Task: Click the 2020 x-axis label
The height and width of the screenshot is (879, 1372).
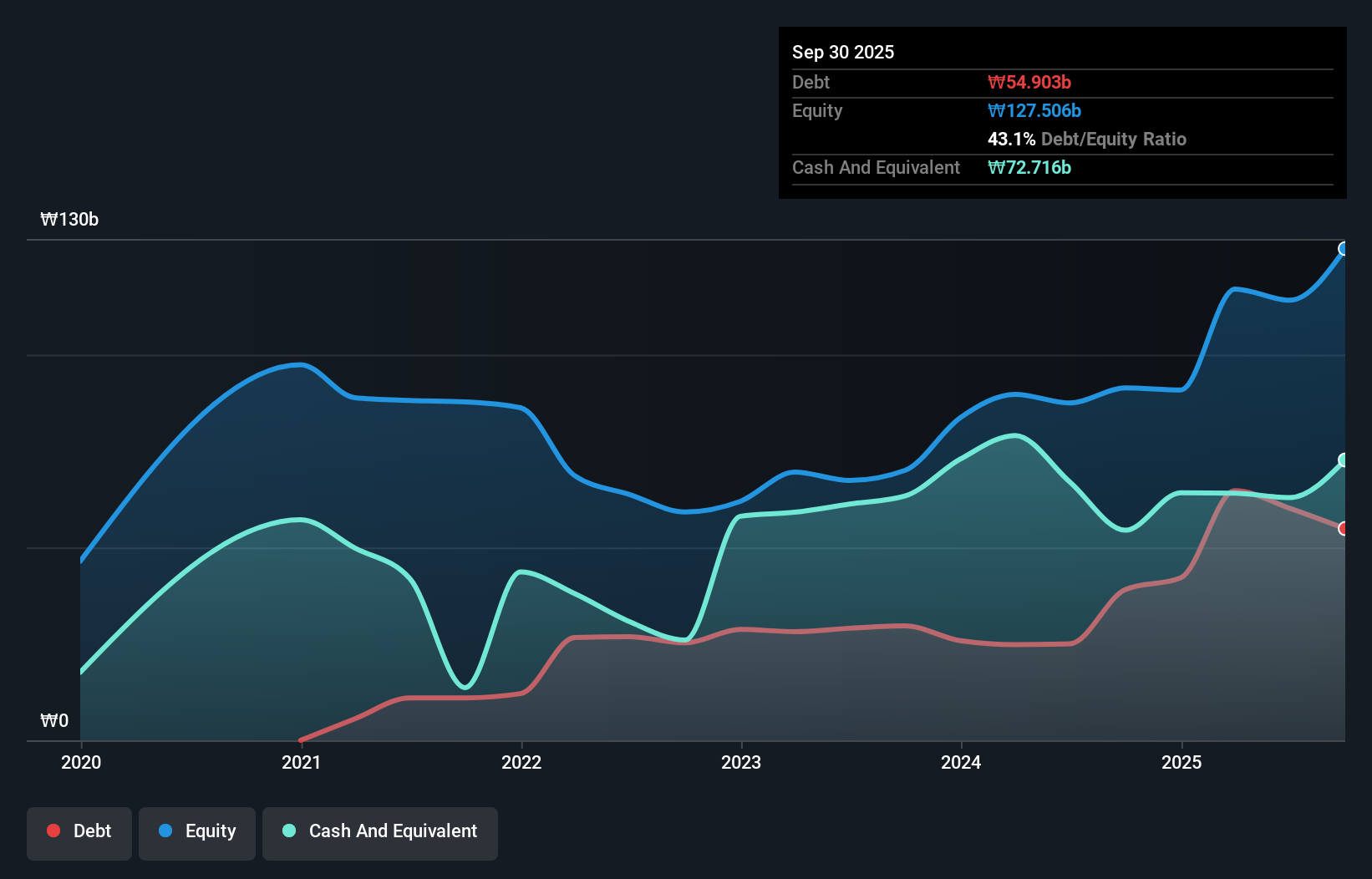Action: [81, 762]
